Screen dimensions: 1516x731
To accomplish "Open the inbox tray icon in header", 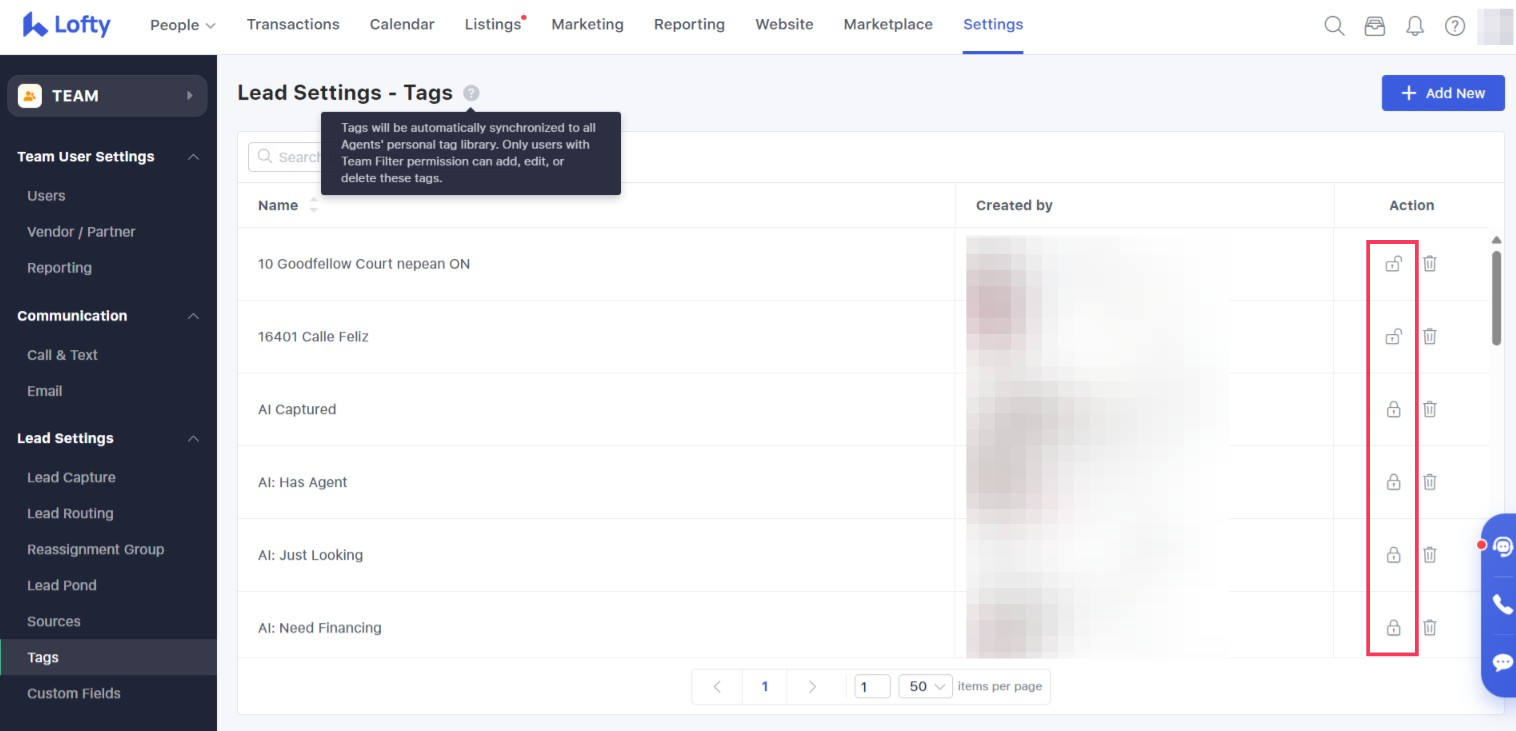I will pyautogui.click(x=1375, y=26).
